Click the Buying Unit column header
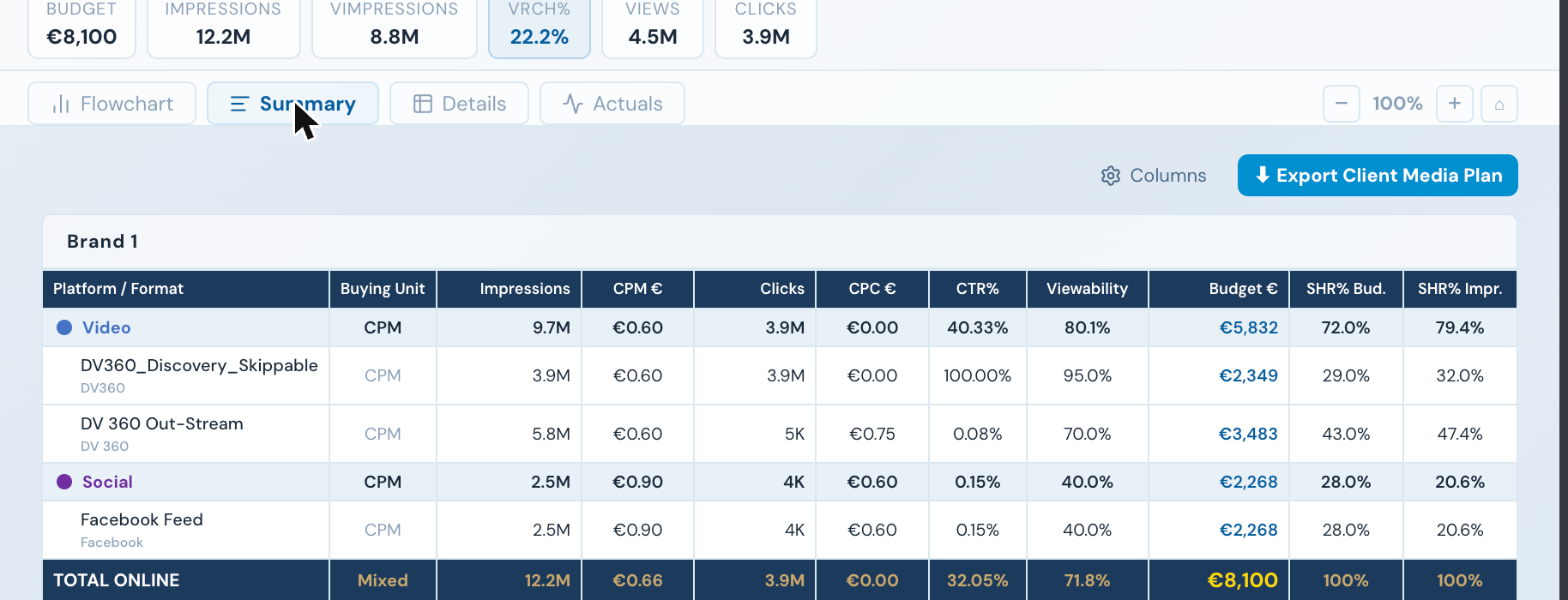This screenshot has width=1568, height=600. coord(383,289)
